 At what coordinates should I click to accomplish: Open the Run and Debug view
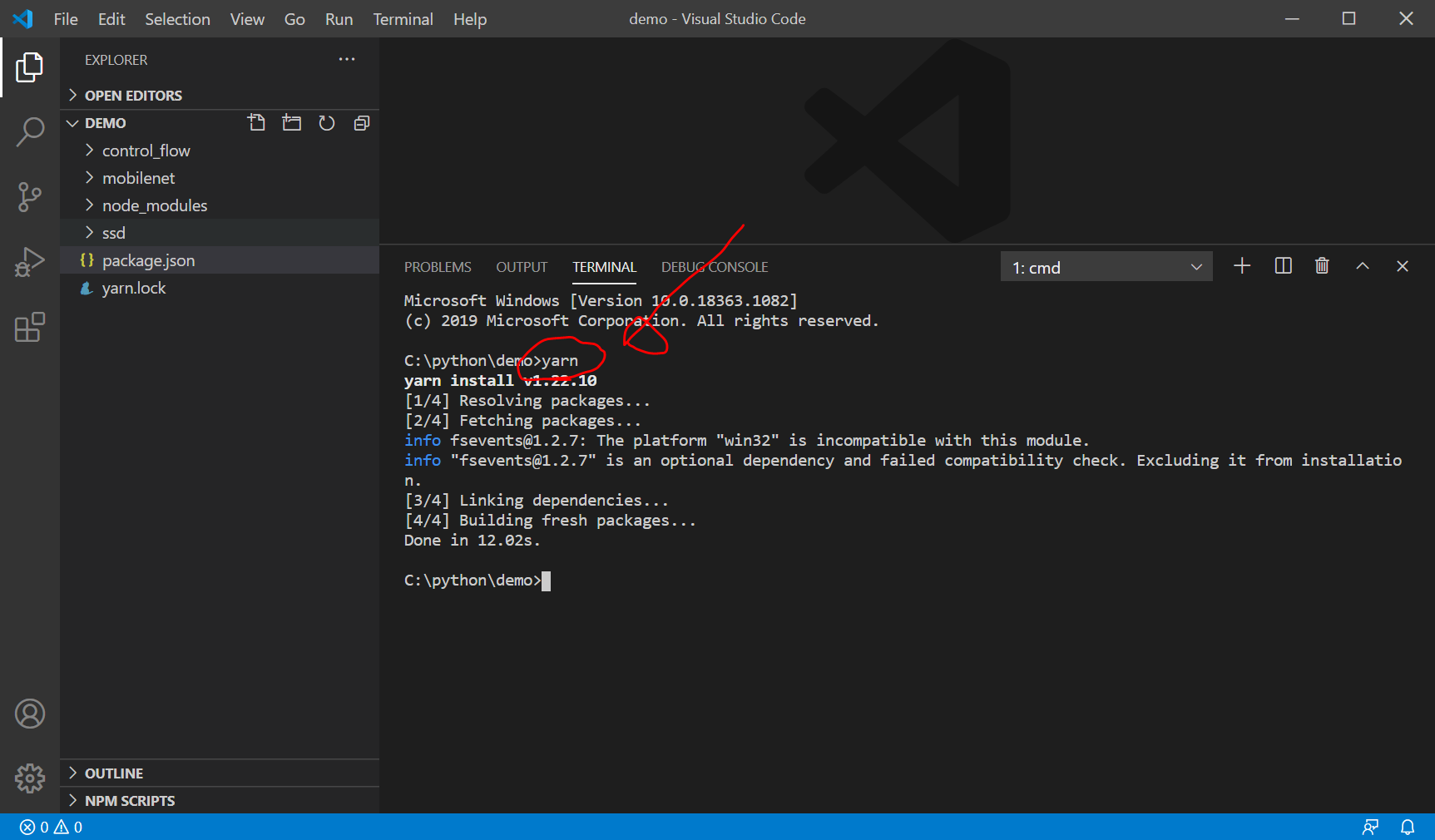point(30,262)
